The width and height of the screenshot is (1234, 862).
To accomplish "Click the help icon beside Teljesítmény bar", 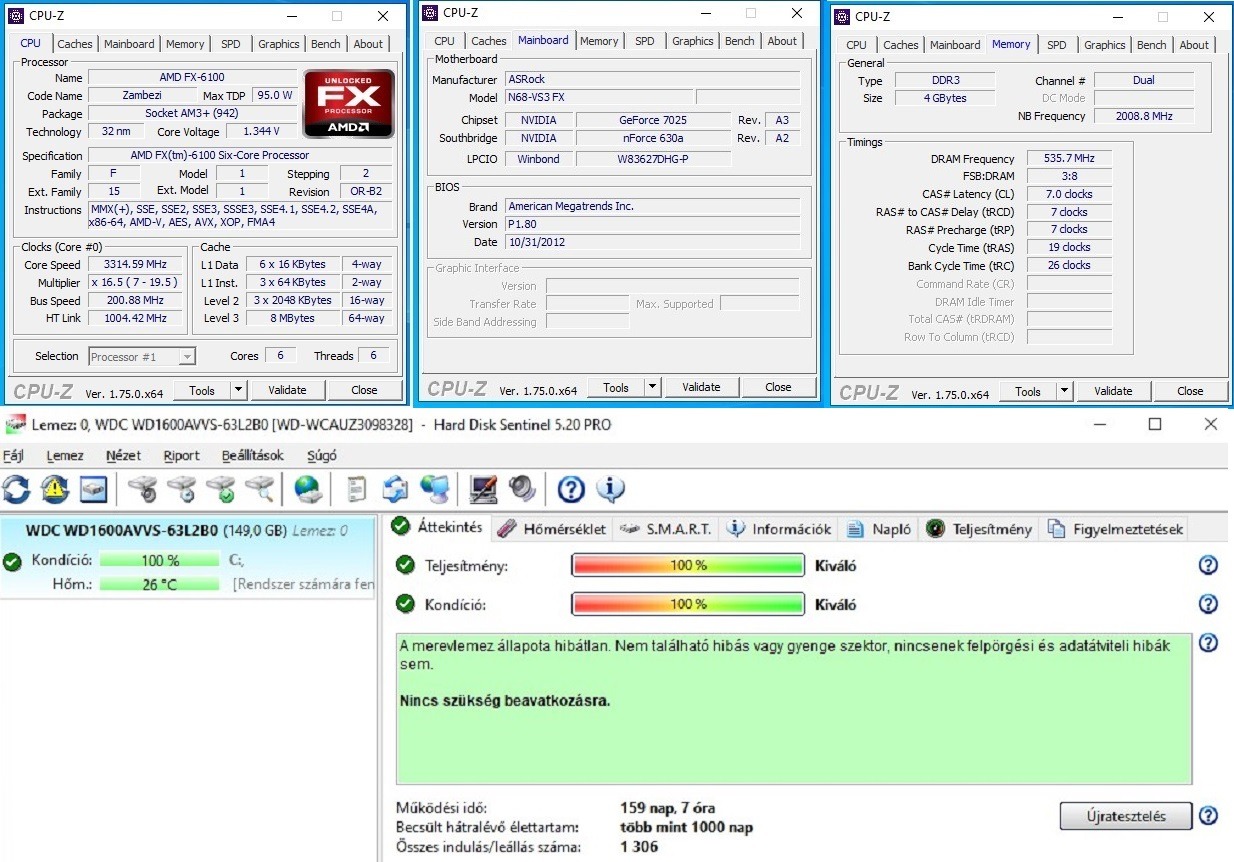I will 1208,566.
